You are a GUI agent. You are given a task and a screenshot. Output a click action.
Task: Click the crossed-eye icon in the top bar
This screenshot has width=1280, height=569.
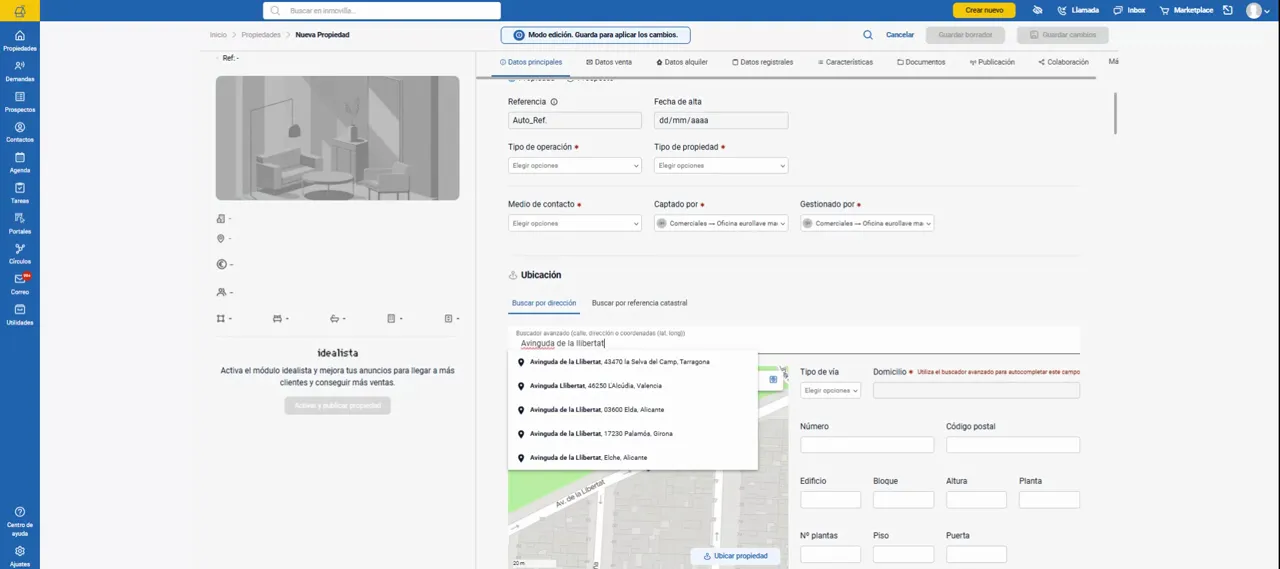tap(1037, 10)
